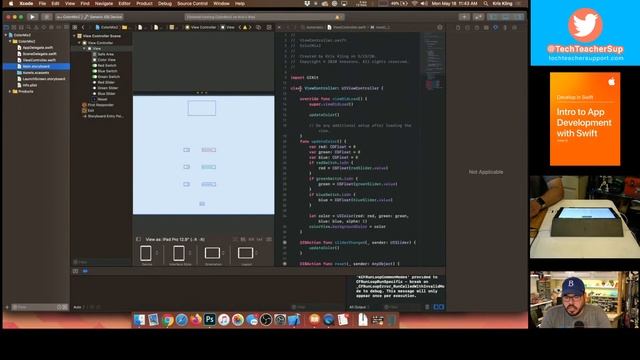
Task: Click related items grid icon in jump bar
Action: [x=75, y=27]
